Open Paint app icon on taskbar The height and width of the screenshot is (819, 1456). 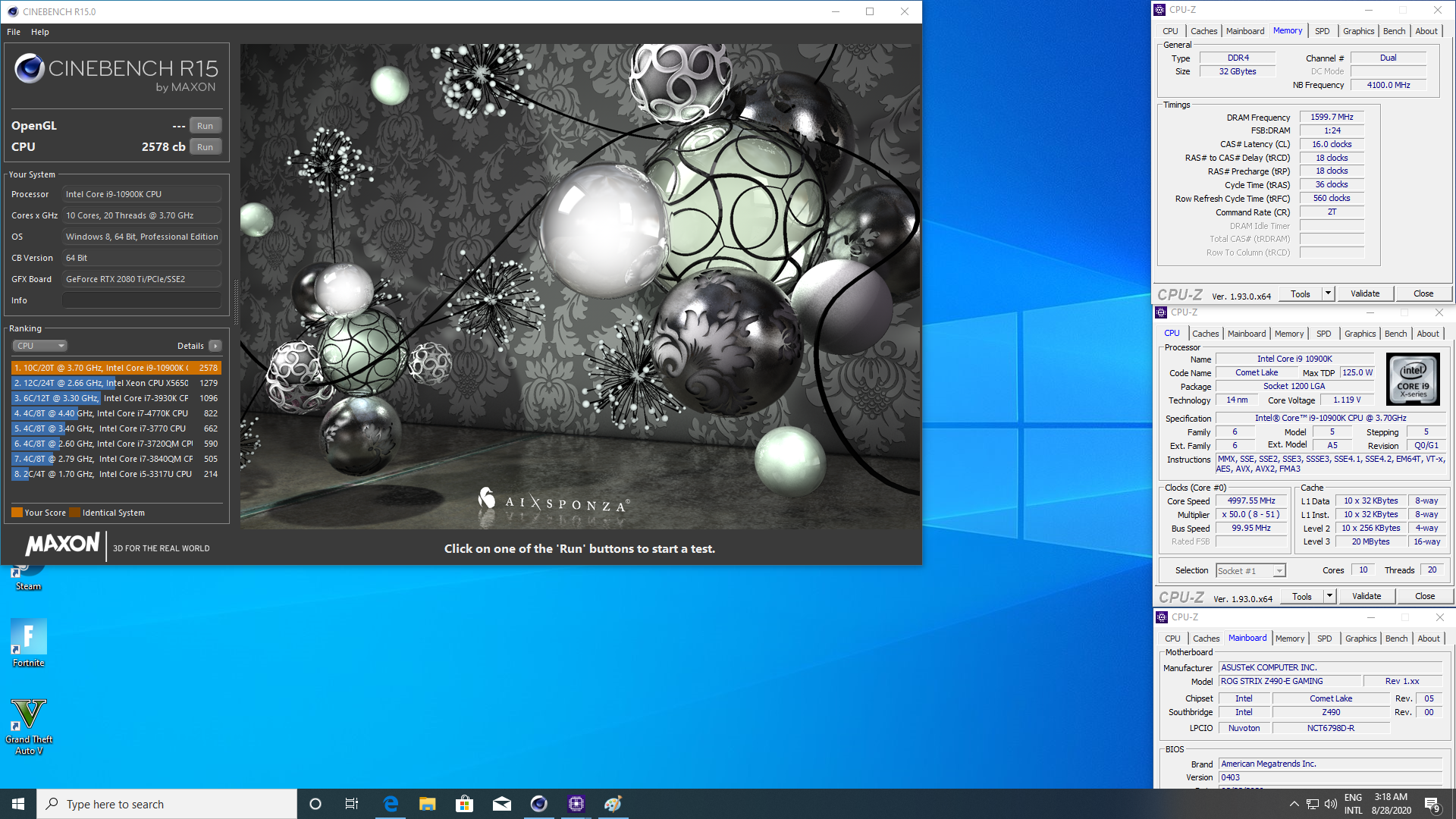613,804
